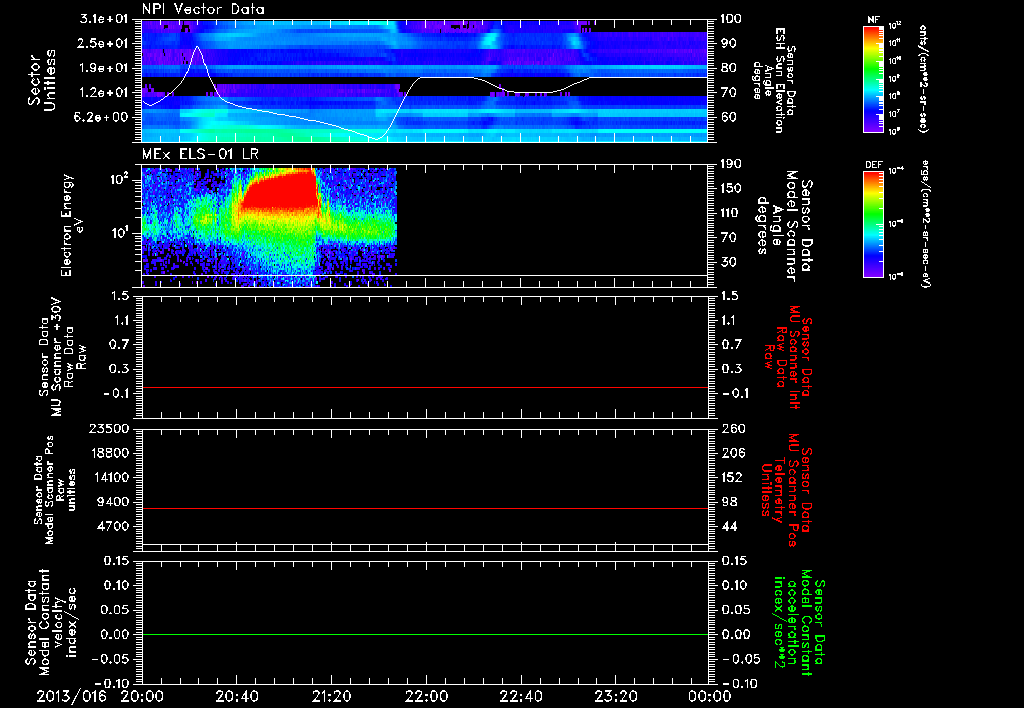
Task: Click the 'DEF' colorbar heading
Action: (x=874, y=165)
